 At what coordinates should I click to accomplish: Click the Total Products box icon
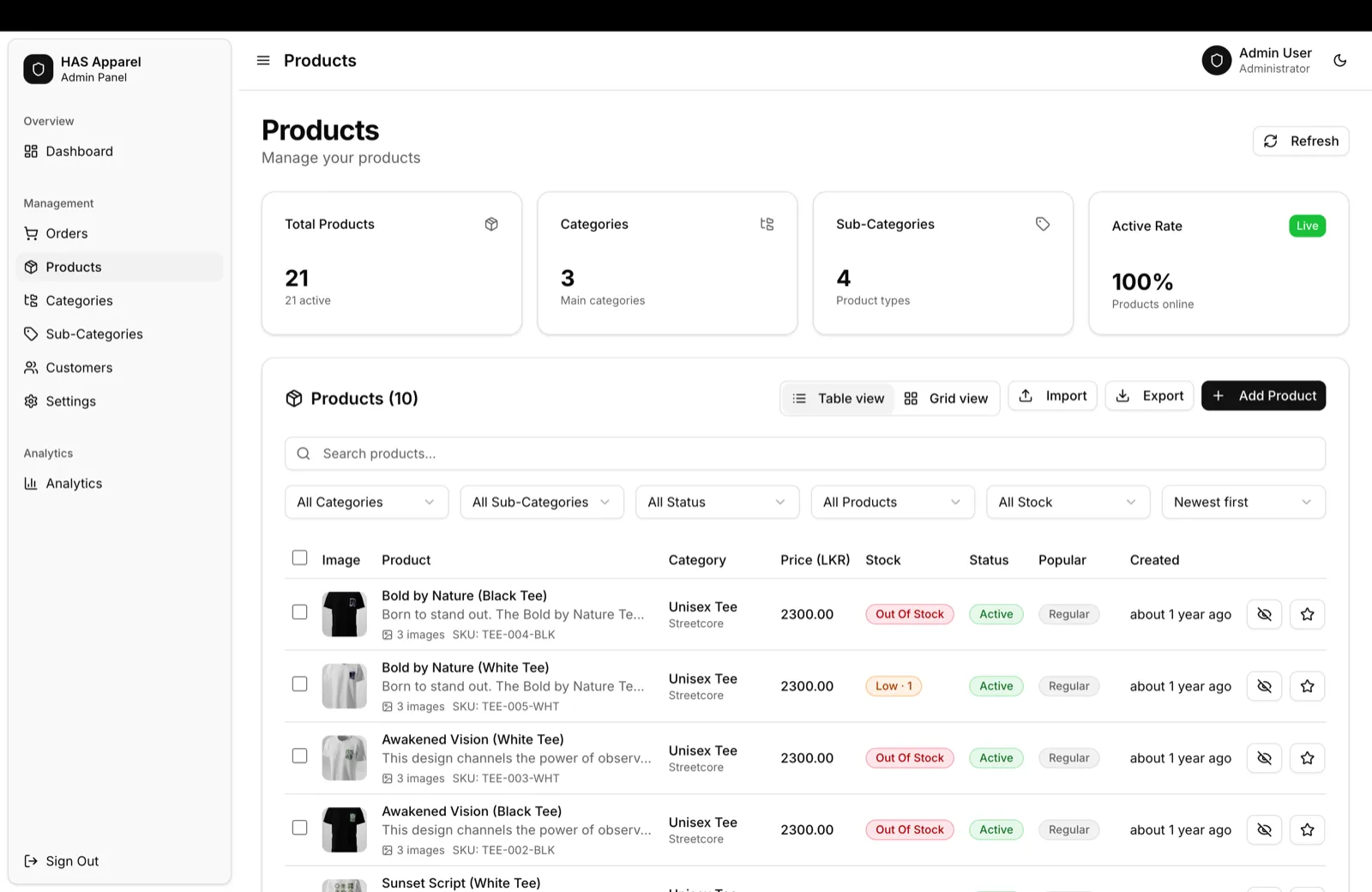coord(491,224)
